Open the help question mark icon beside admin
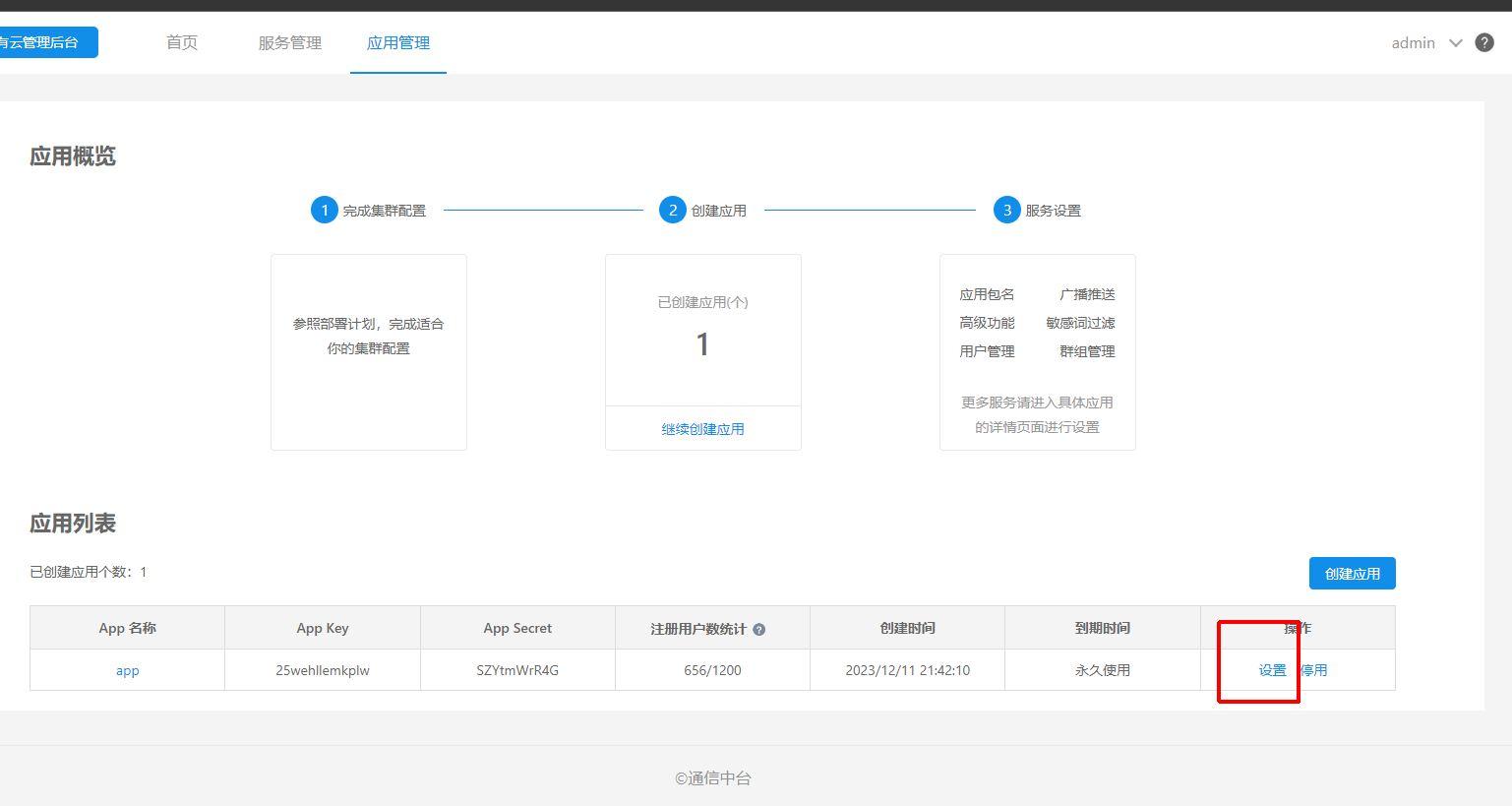Image resolution: width=1512 pixels, height=806 pixels. pyautogui.click(x=1484, y=42)
